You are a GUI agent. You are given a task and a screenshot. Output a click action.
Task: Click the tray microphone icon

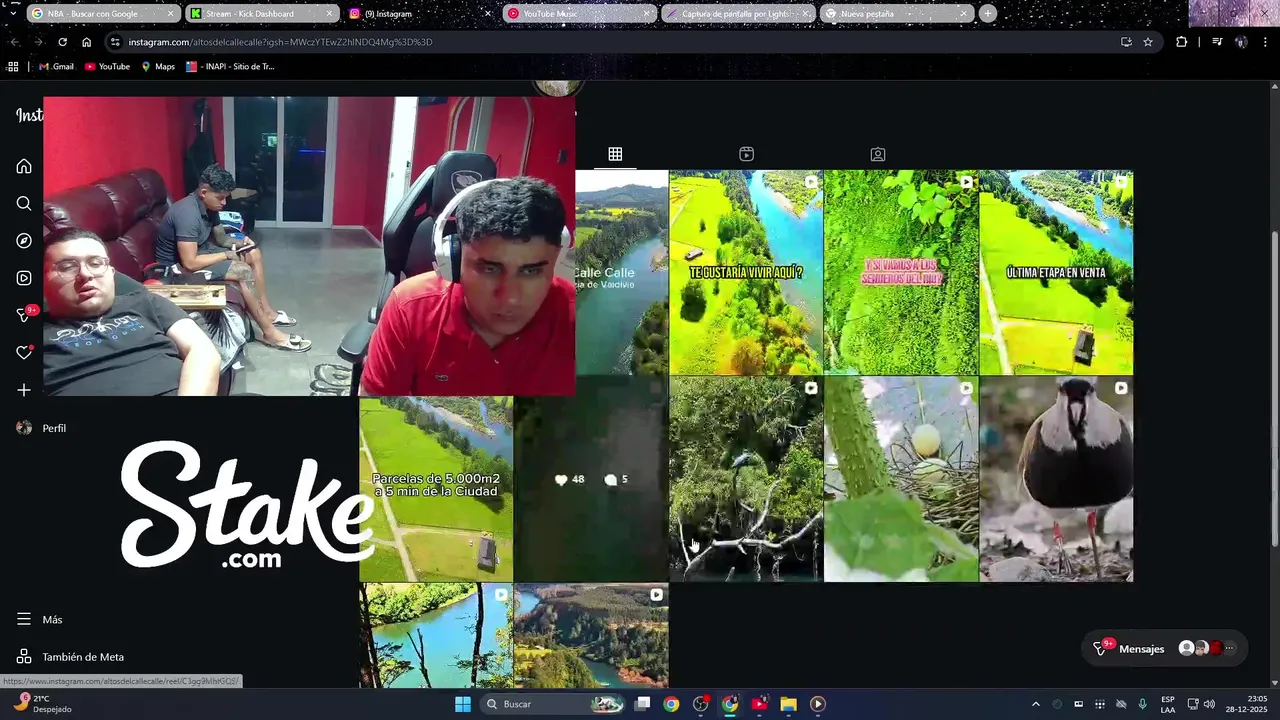(1142, 704)
